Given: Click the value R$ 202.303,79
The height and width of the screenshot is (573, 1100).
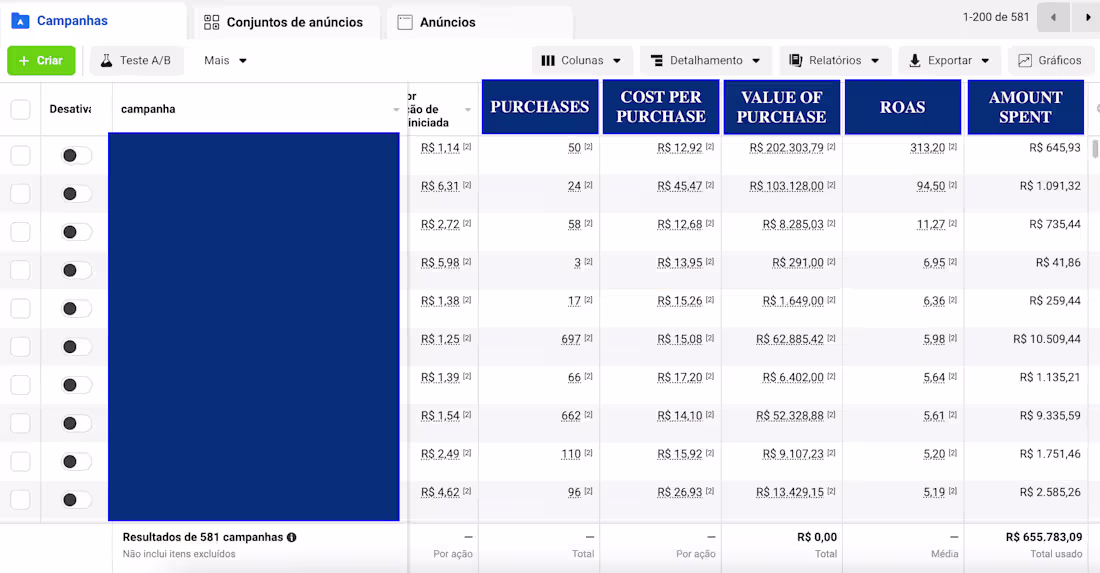Looking at the screenshot, I should click(x=786, y=147).
